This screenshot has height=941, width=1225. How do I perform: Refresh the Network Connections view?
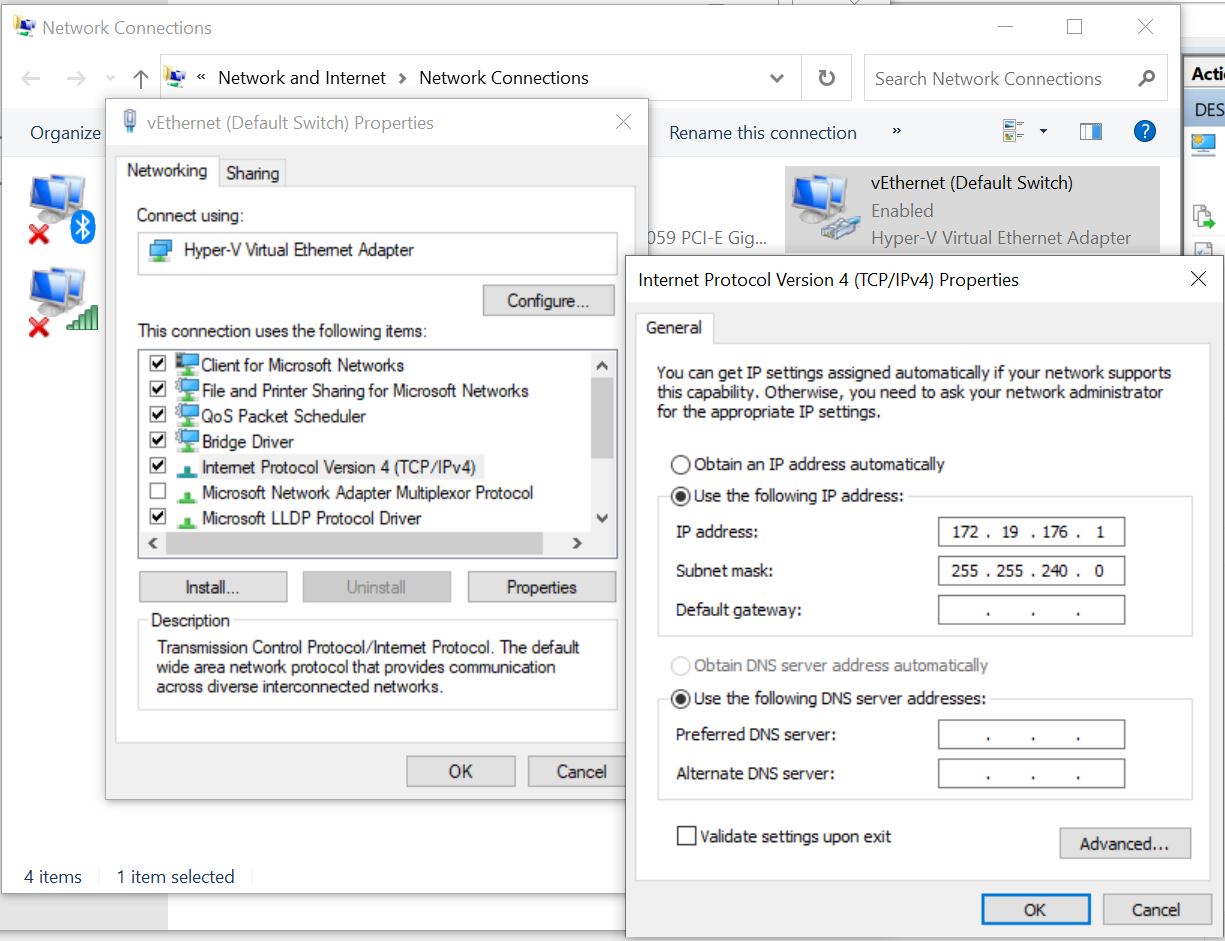827,77
